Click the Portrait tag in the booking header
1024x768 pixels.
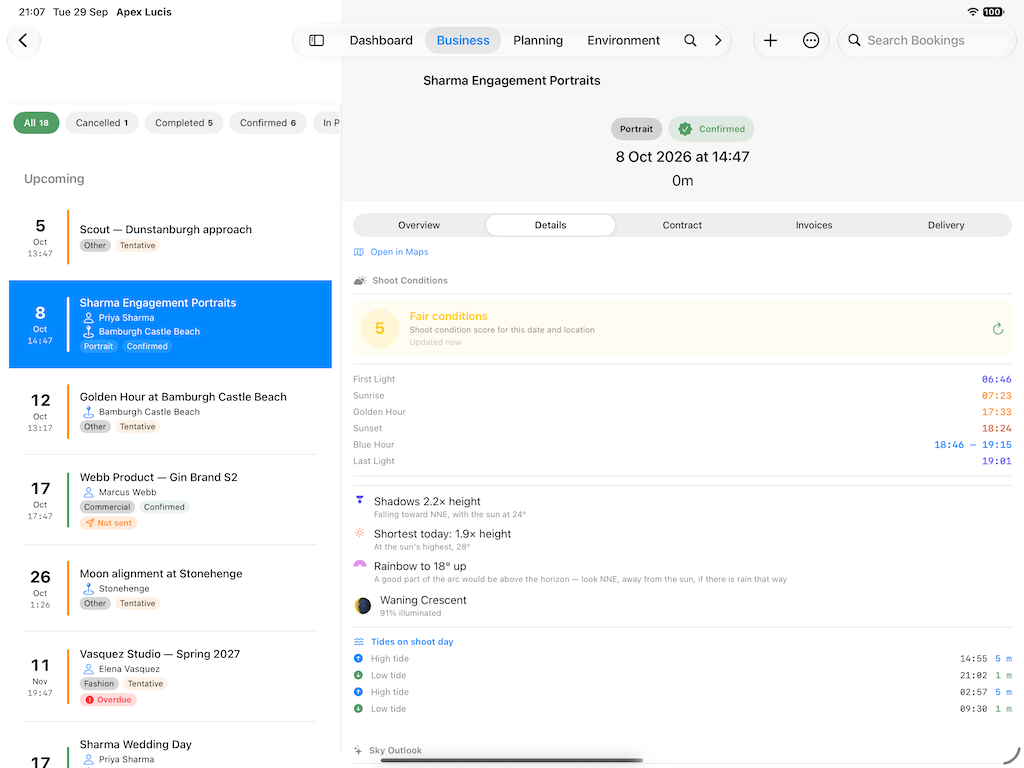(636, 129)
